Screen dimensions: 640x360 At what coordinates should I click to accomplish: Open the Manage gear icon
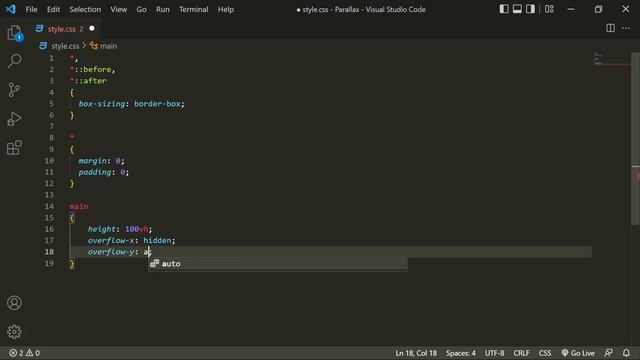14,331
